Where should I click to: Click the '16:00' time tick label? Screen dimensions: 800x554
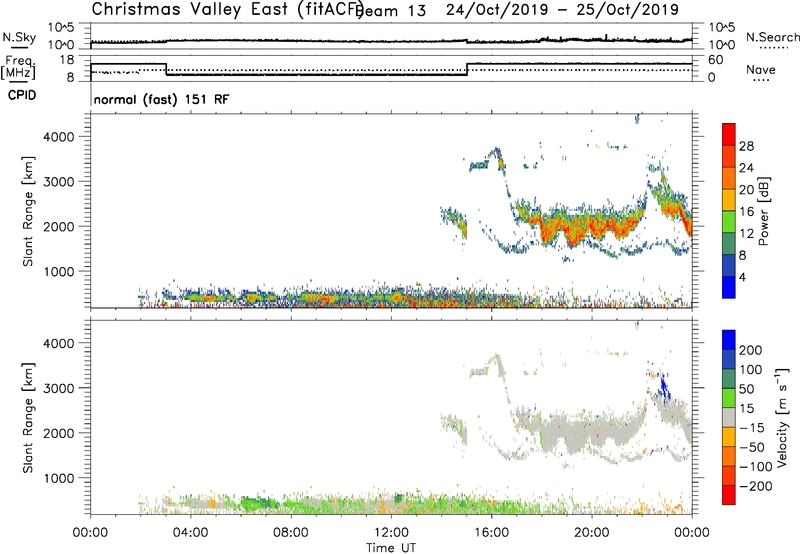click(x=491, y=533)
